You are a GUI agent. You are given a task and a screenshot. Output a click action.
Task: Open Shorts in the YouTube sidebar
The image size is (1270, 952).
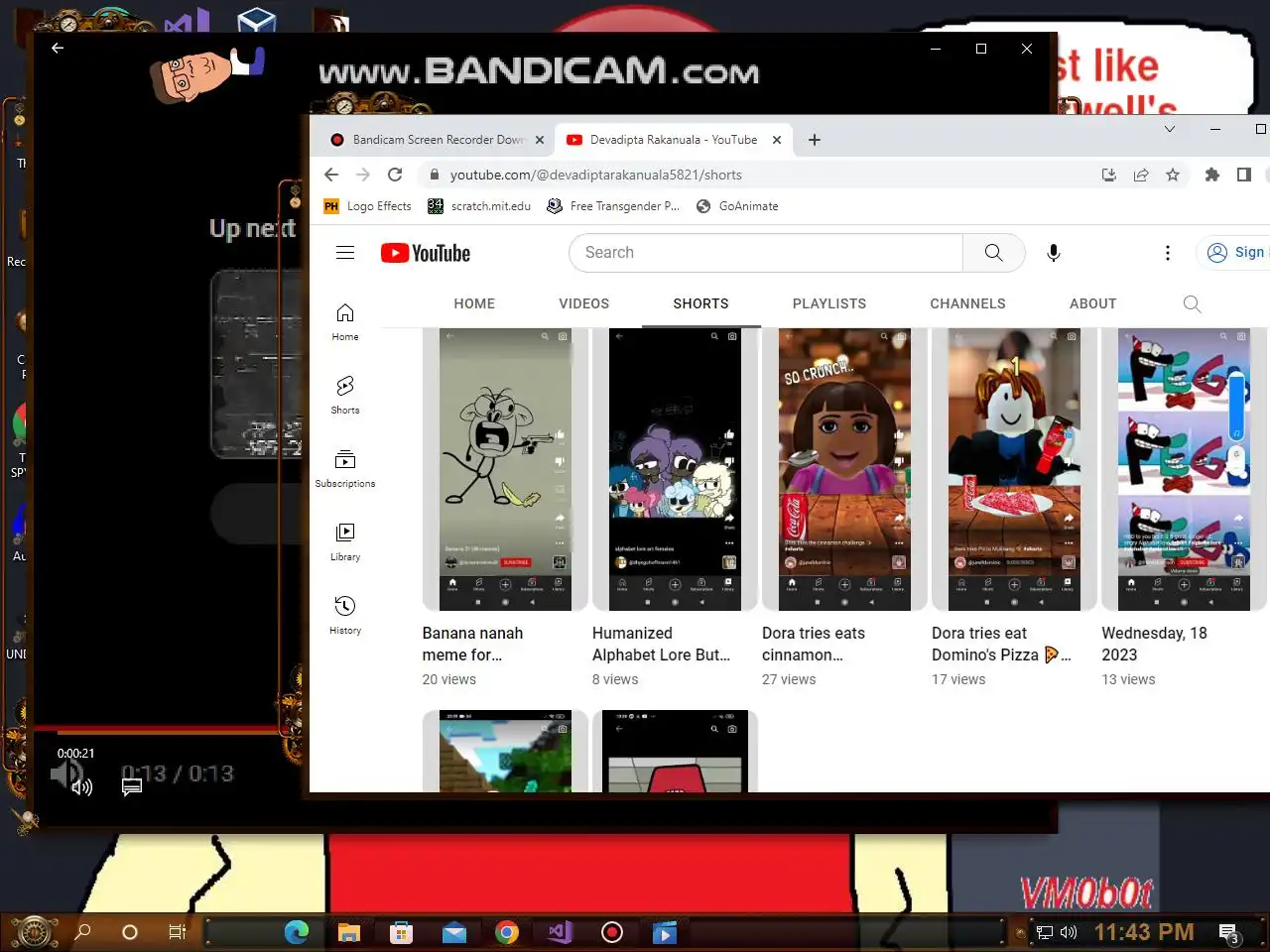[x=345, y=395]
